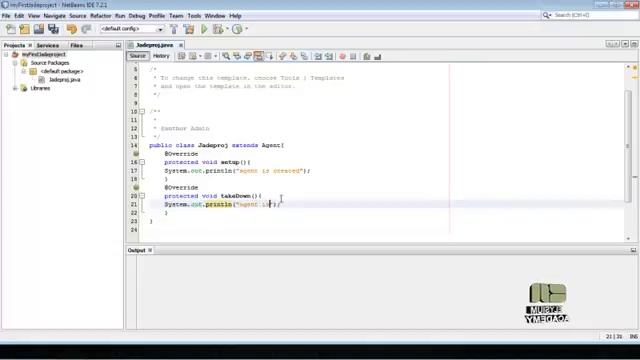Image resolution: width=640 pixels, height=360 pixels.
Task: Click the Redo arrow icon
Action: pyautogui.click(x=86, y=29)
